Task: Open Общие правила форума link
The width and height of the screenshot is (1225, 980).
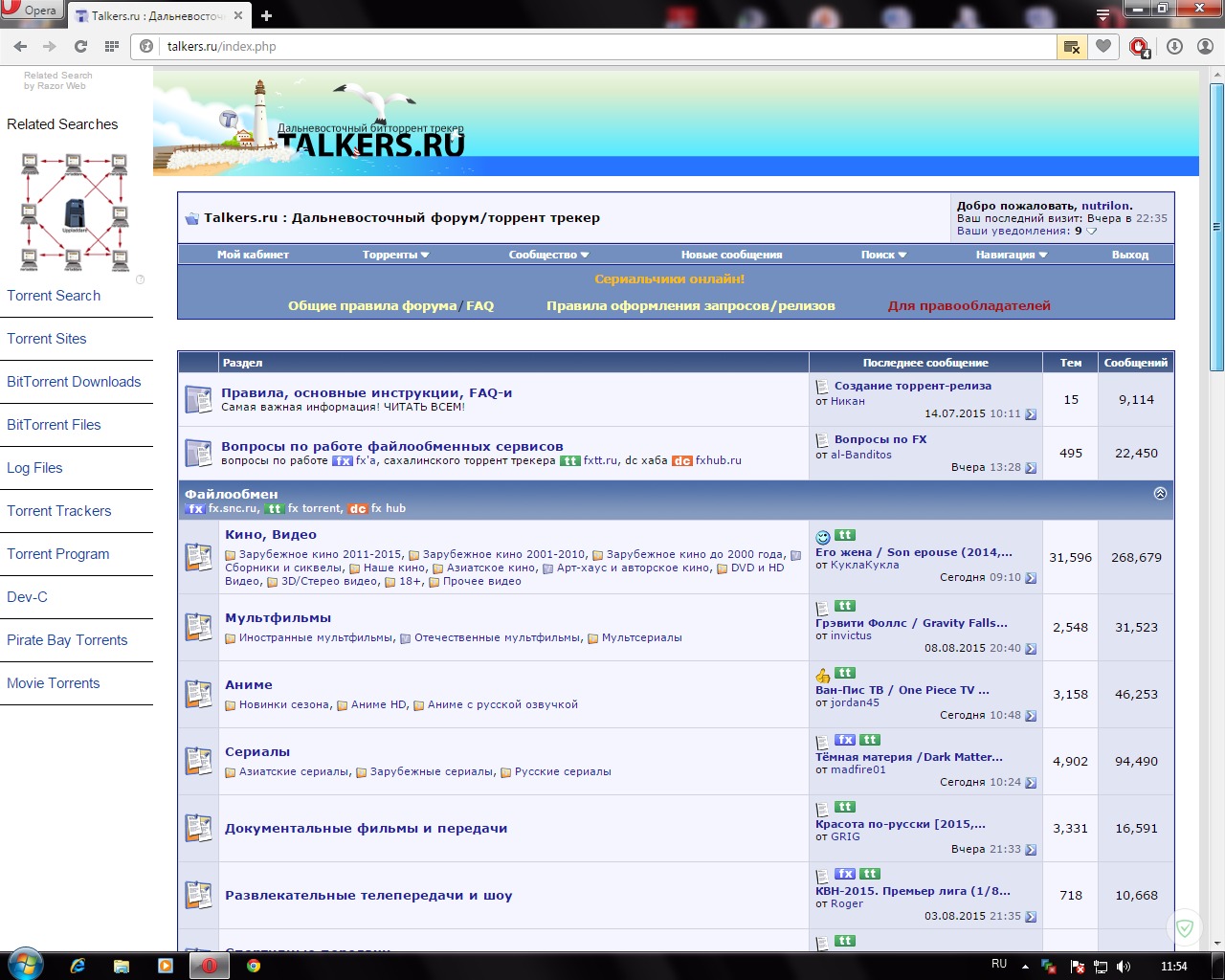Action: click(372, 306)
